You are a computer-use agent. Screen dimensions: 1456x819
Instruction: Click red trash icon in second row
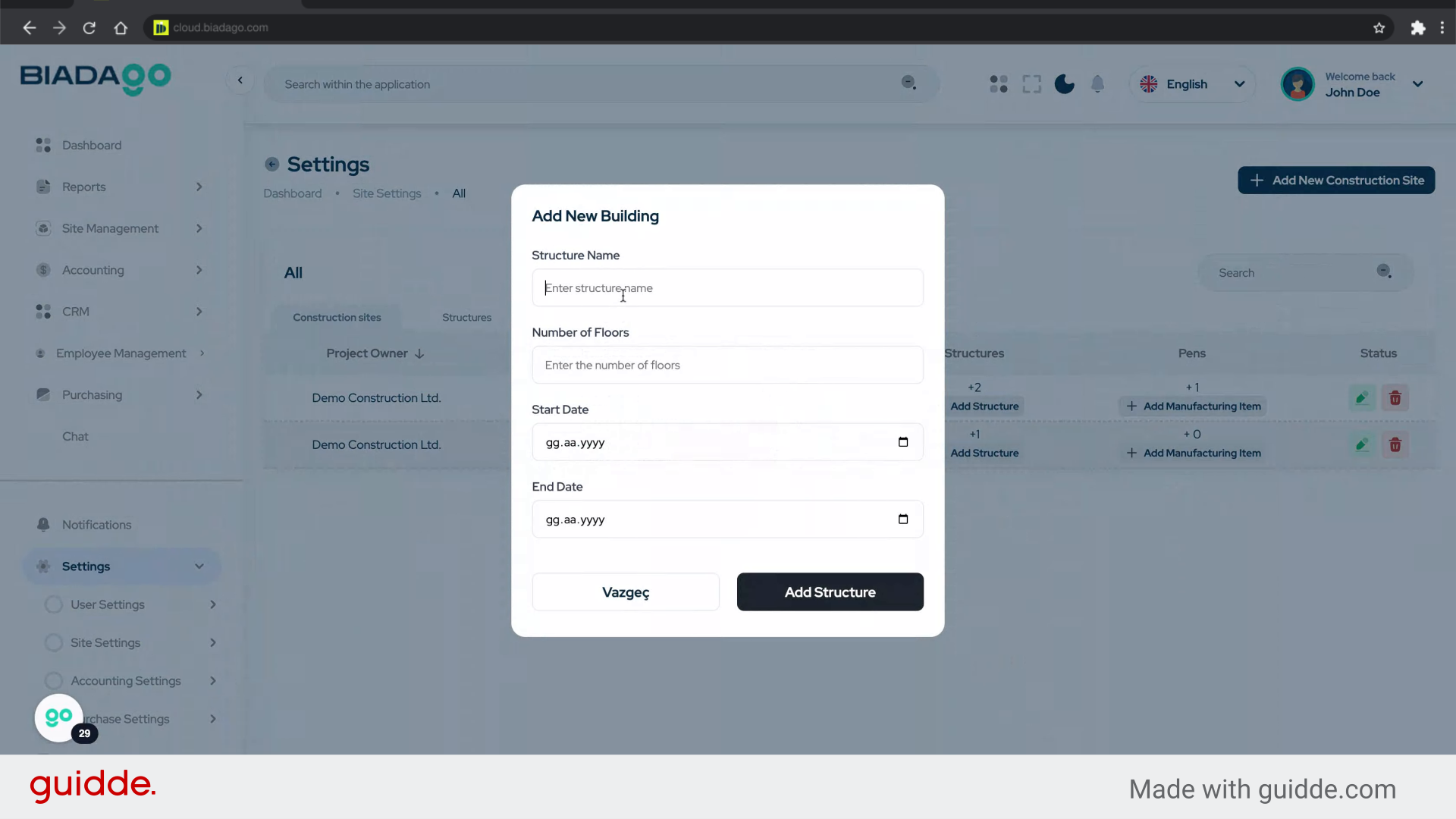click(1395, 445)
